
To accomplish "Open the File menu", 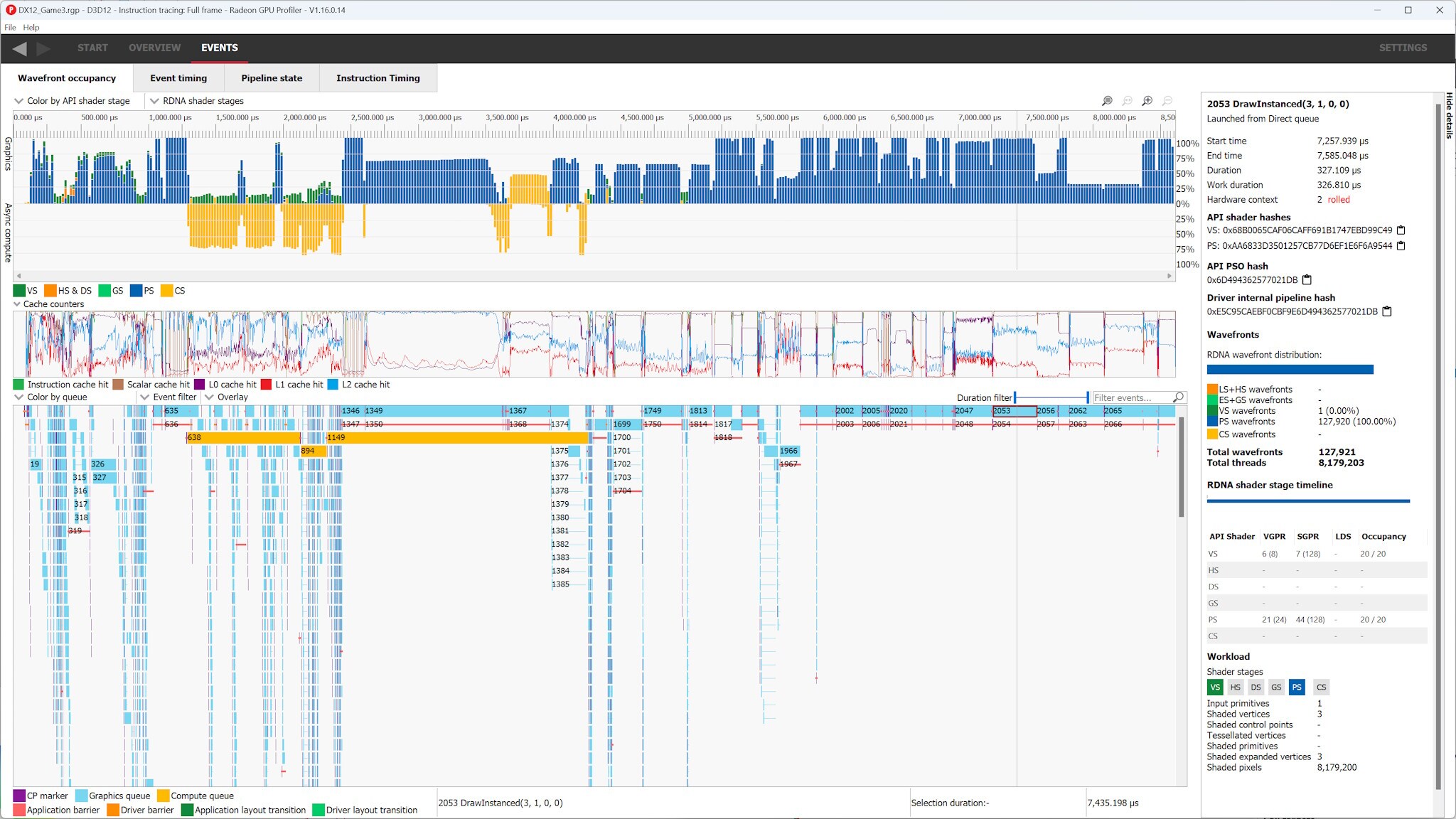I will pos(10,28).
